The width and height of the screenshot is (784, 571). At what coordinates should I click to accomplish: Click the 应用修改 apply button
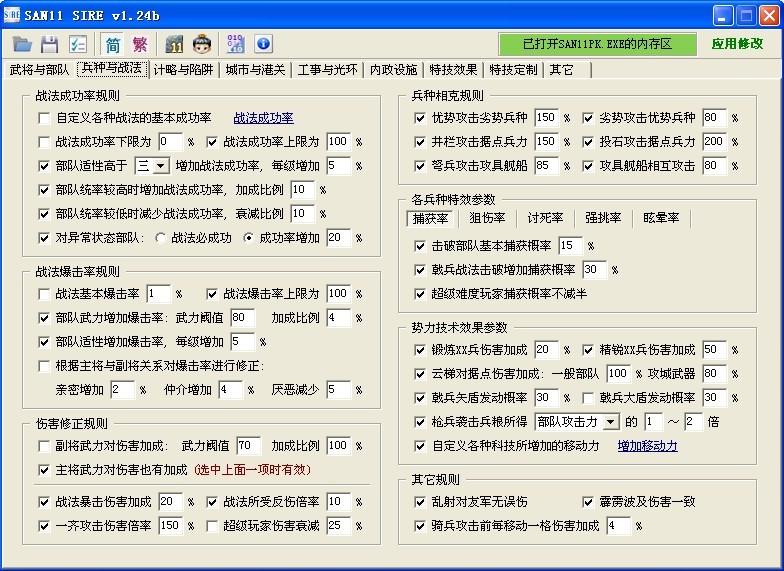(737, 44)
